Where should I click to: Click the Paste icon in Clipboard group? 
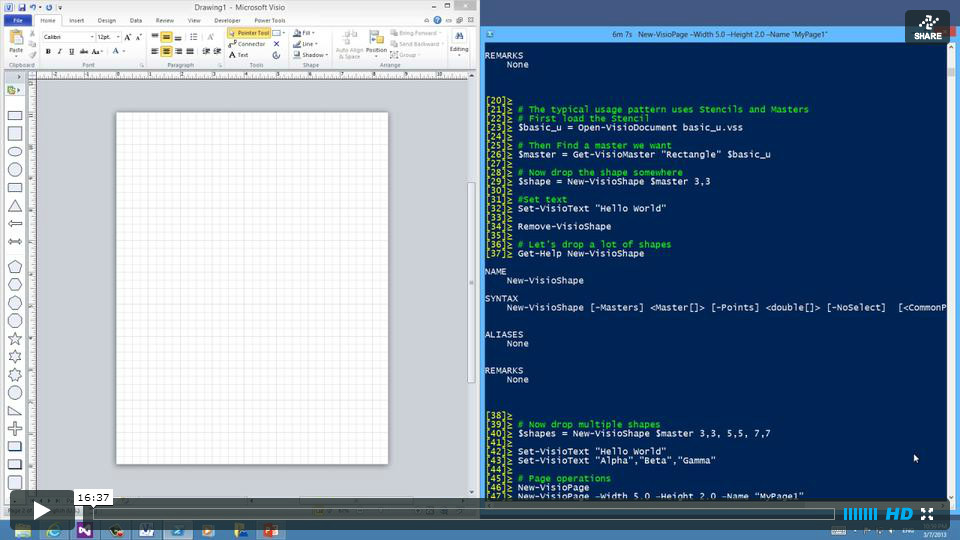click(x=16, y=40)
